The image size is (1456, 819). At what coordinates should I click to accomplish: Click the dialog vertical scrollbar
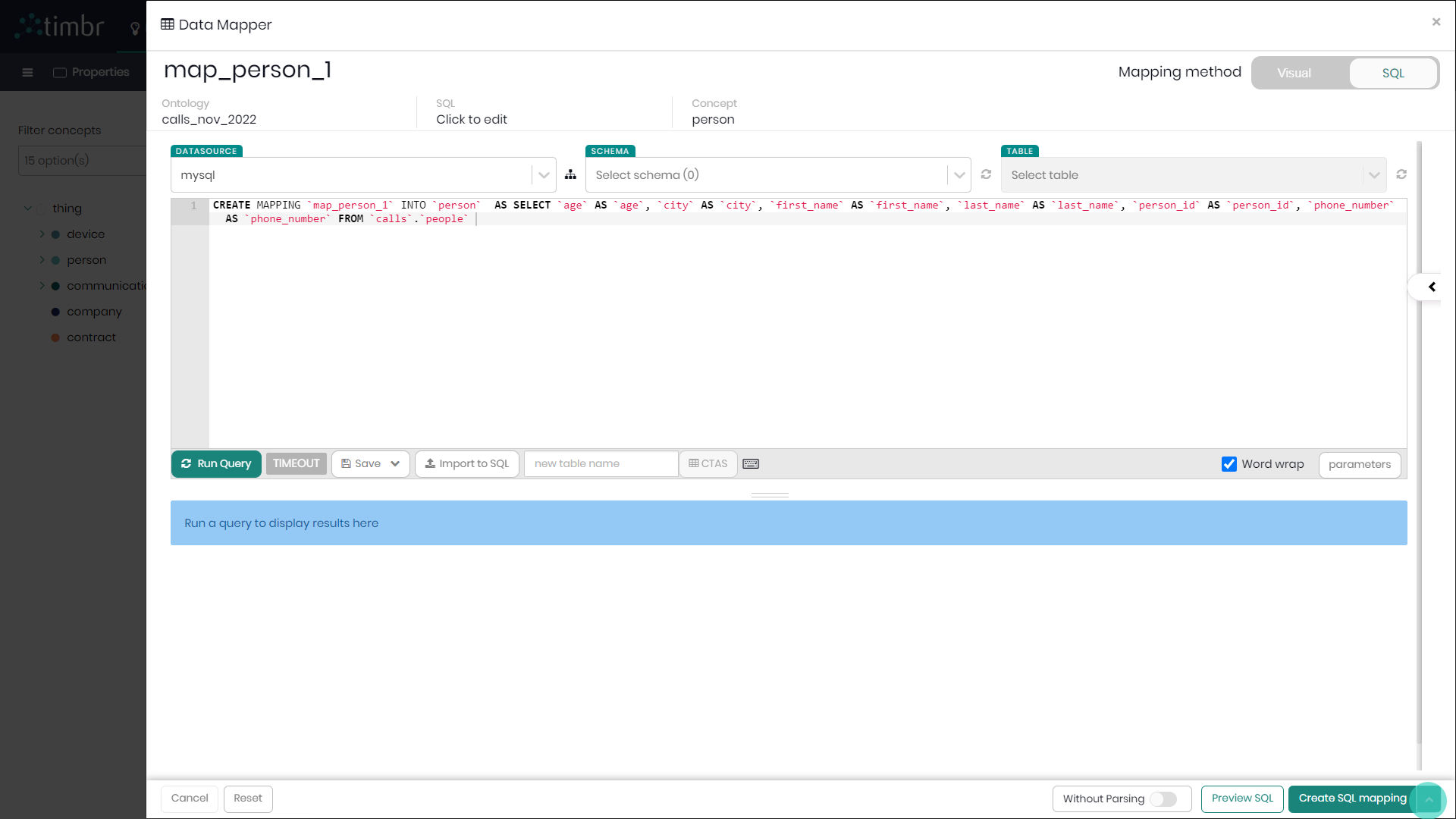[x=1419, y=444]
